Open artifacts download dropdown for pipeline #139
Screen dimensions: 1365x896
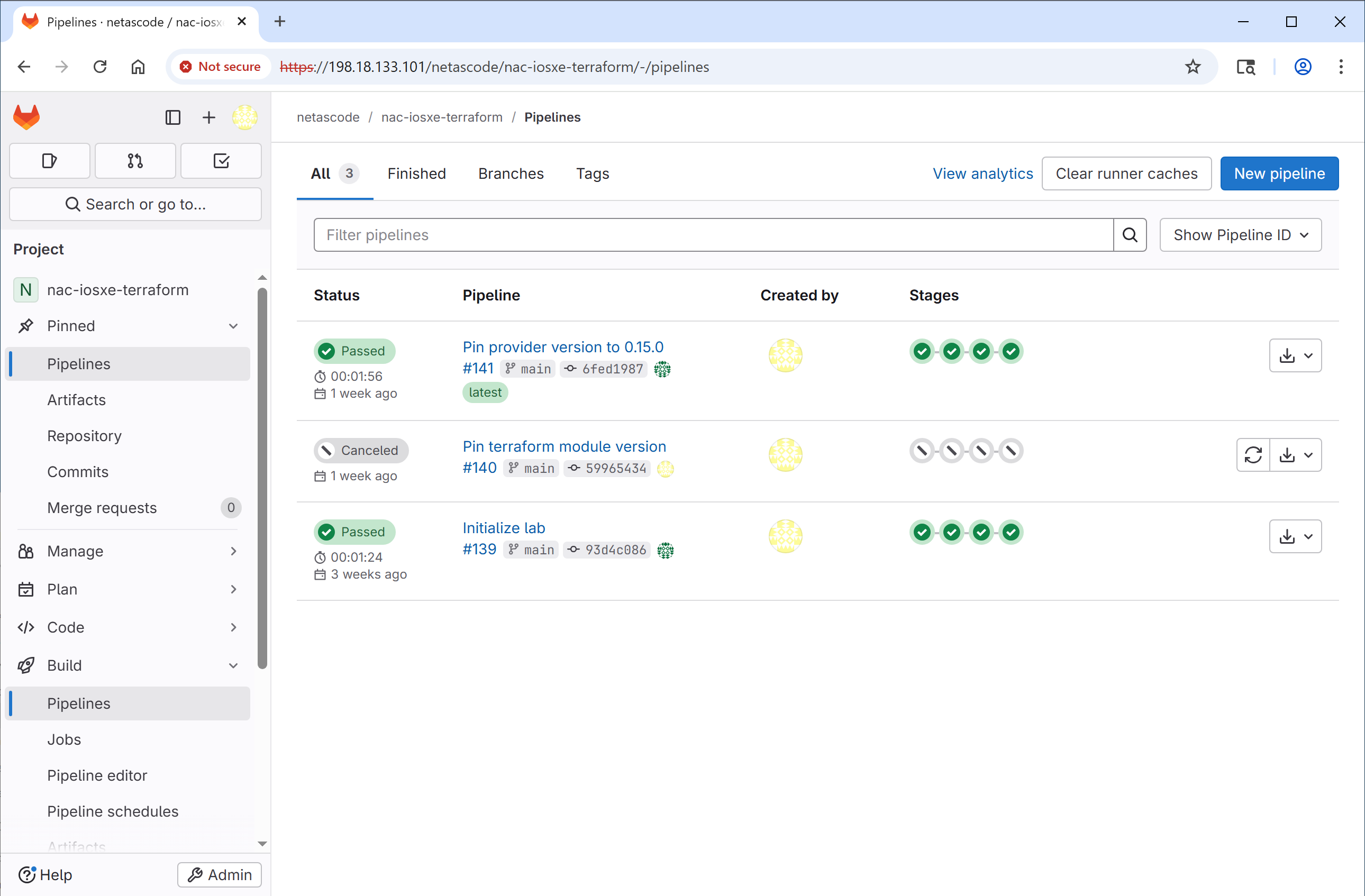click(x=1295, y=536)
